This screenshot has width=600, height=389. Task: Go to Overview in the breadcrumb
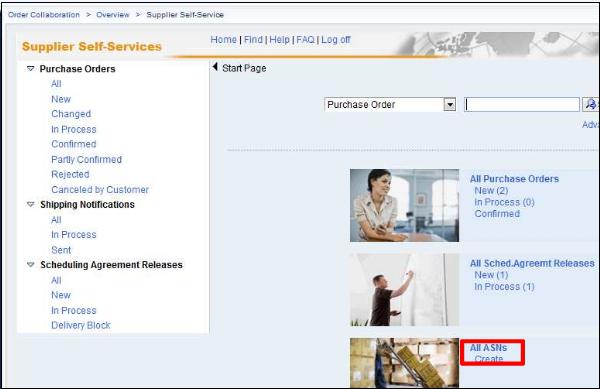(113, 15)
